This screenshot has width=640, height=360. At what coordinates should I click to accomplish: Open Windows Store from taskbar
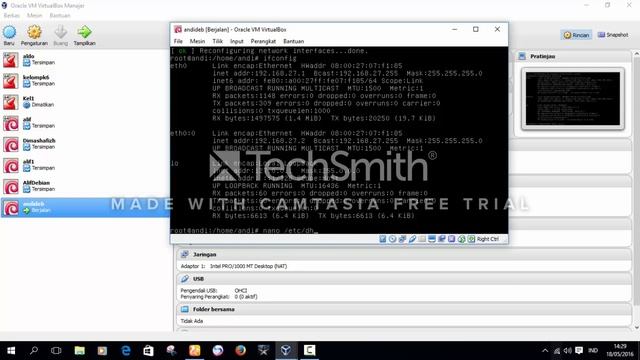(149, 351)
